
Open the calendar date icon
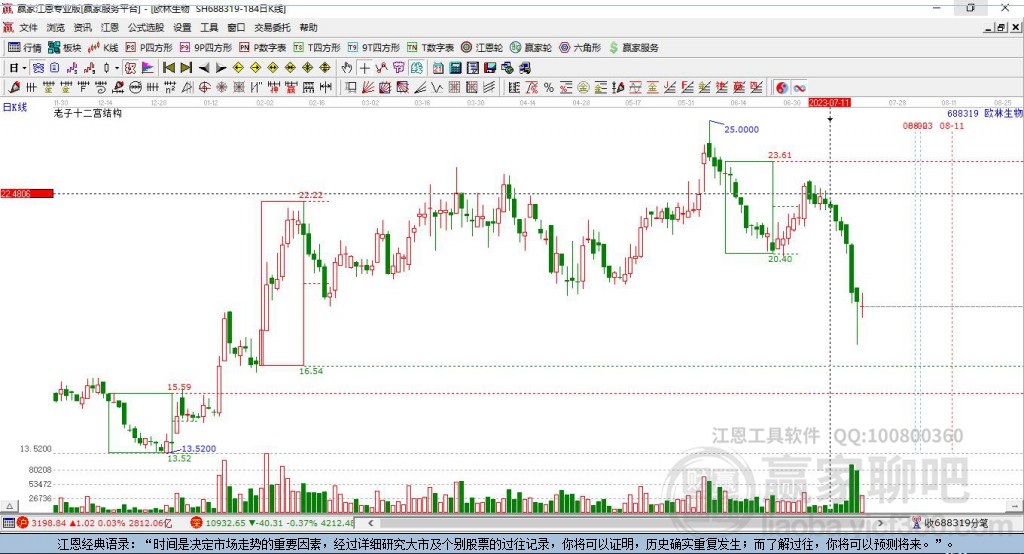(x=438, y=68)
